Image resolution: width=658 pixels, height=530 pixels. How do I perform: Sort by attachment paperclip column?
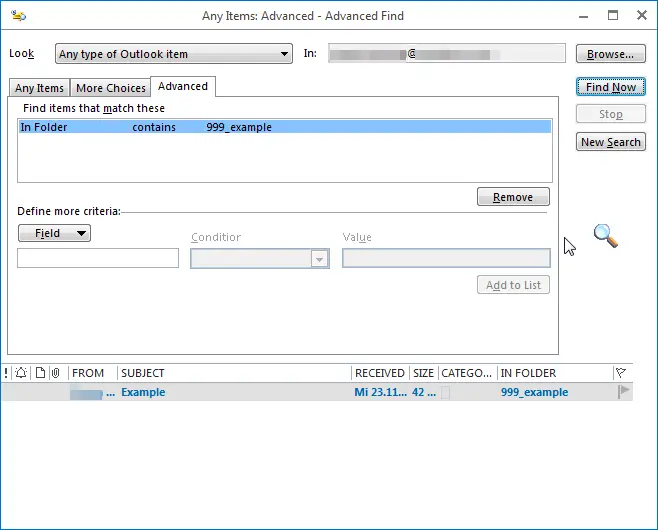click(56, 373)
